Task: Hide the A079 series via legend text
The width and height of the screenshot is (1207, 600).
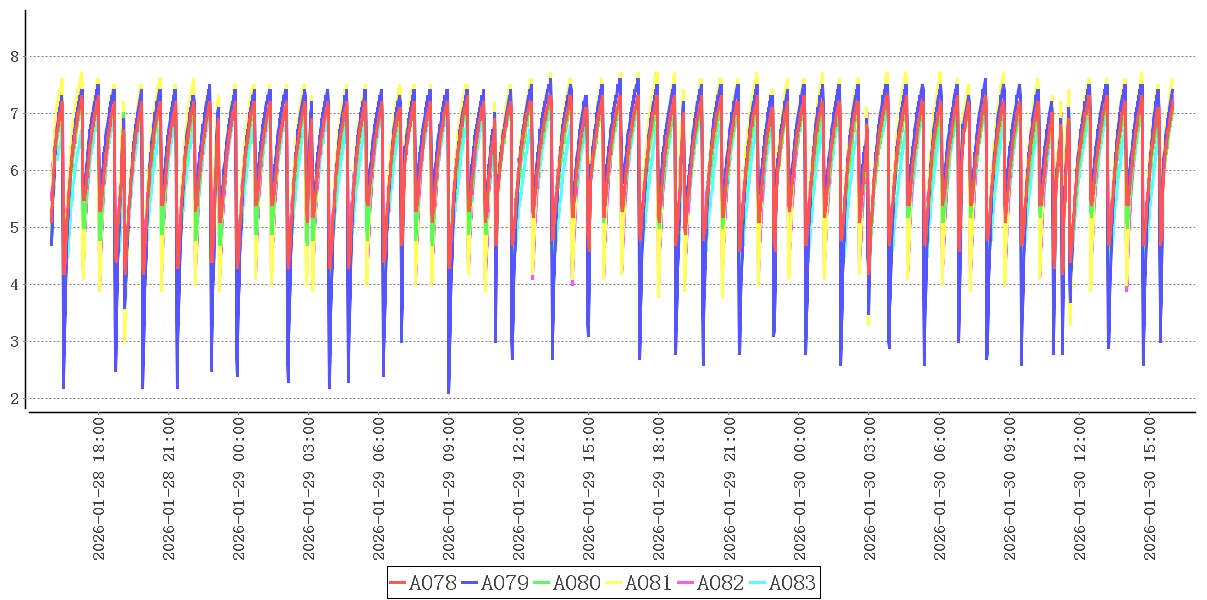Action: pos(504,584)
